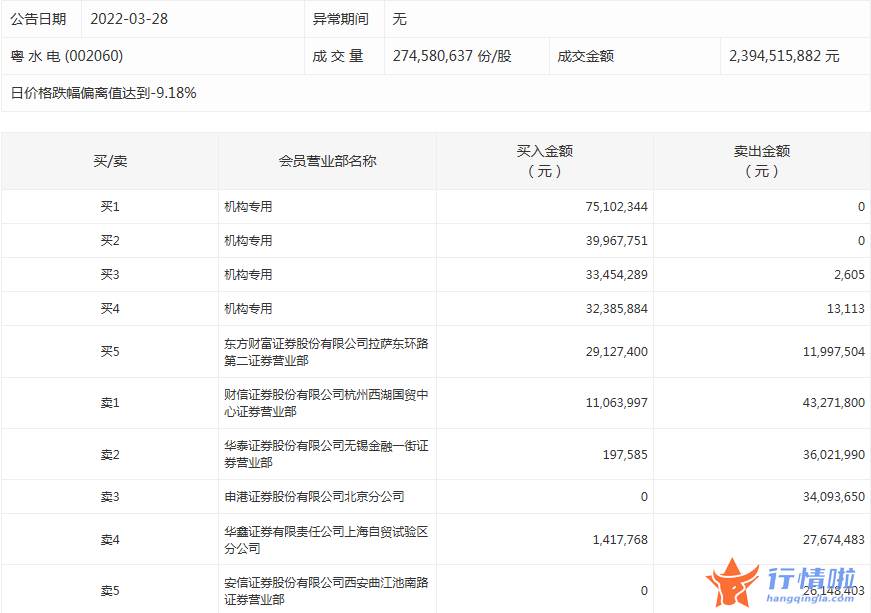
Task: Select sell amount 43,271,800
Action: (x=834, y=403)
